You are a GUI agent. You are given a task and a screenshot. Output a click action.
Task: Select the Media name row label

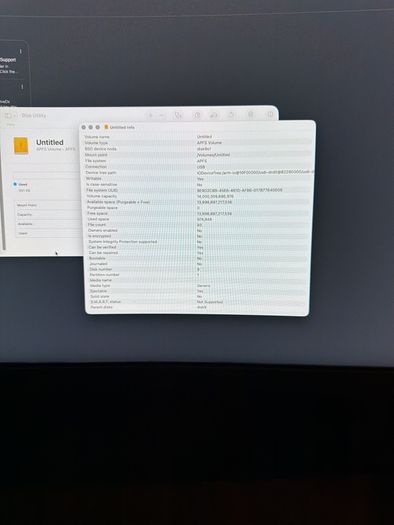click(101, 280)
